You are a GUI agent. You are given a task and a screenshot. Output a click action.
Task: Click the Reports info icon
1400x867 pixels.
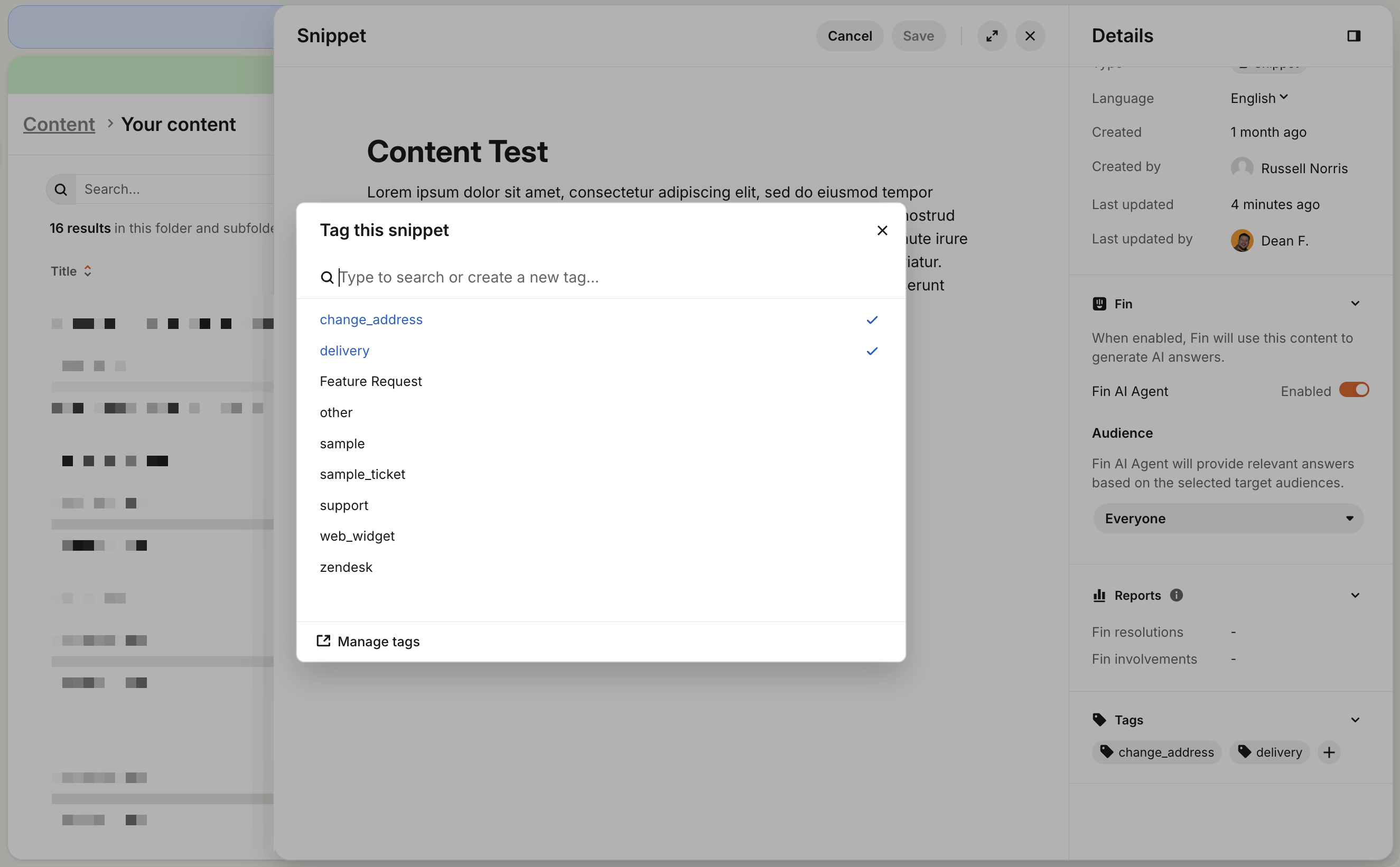[1177, 595]
